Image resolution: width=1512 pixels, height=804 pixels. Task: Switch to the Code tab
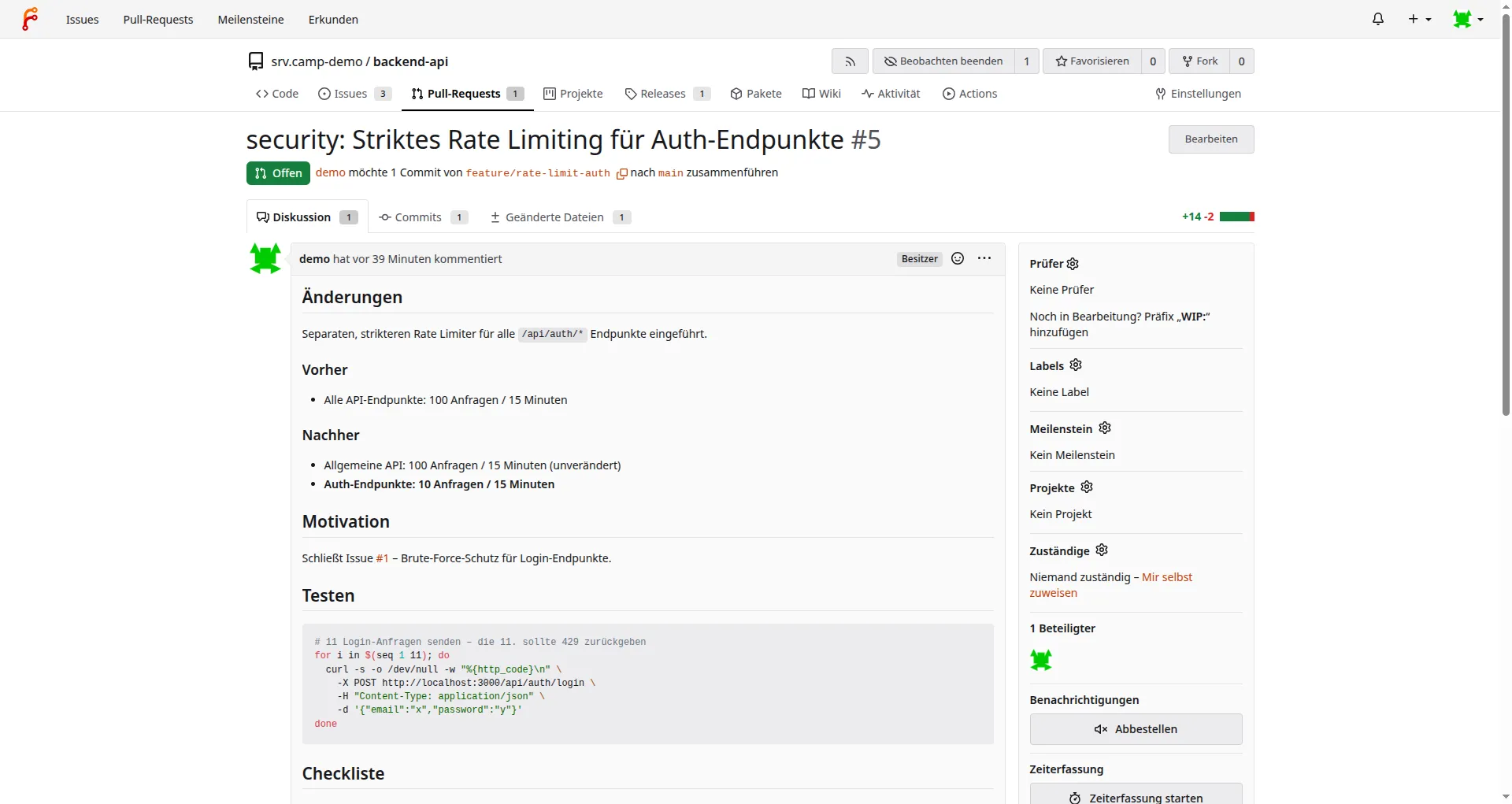click(x=277, y=94)
